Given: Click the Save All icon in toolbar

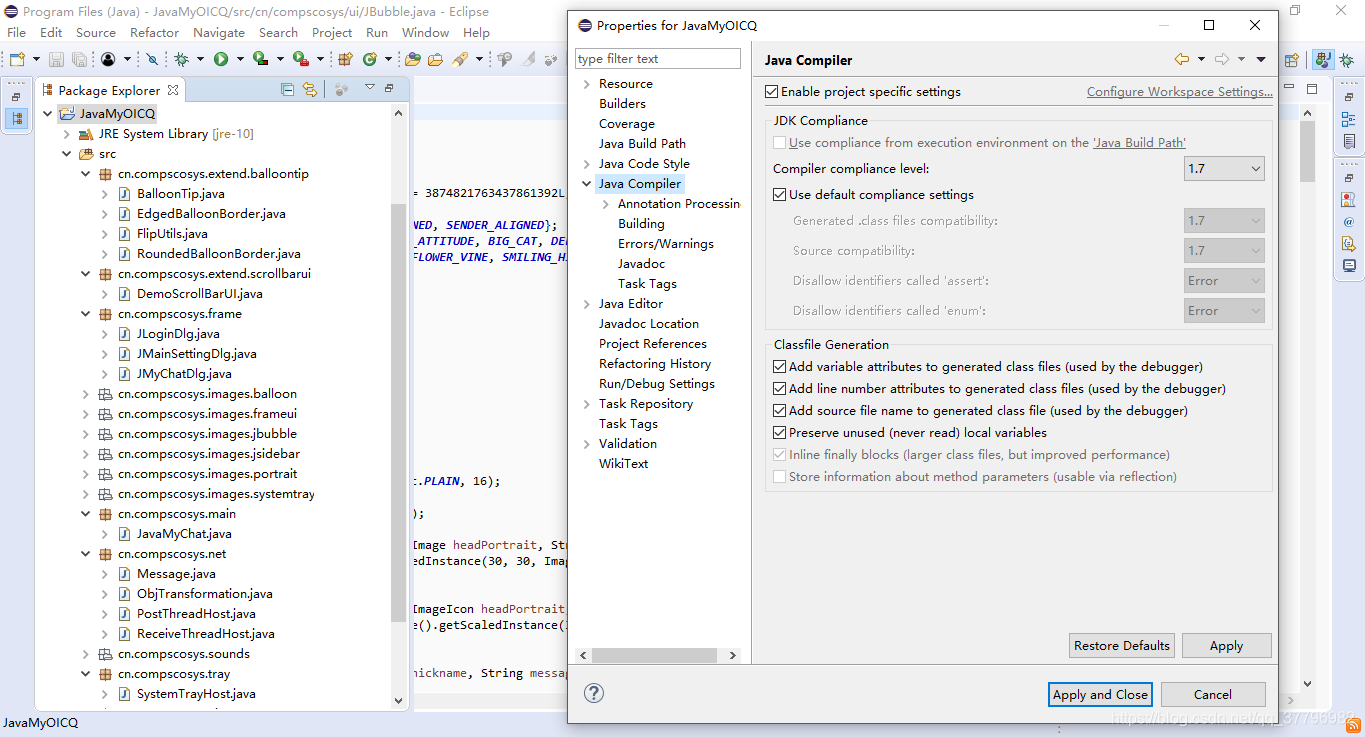Looking at the screenshot, I should (x=79, y=60).
